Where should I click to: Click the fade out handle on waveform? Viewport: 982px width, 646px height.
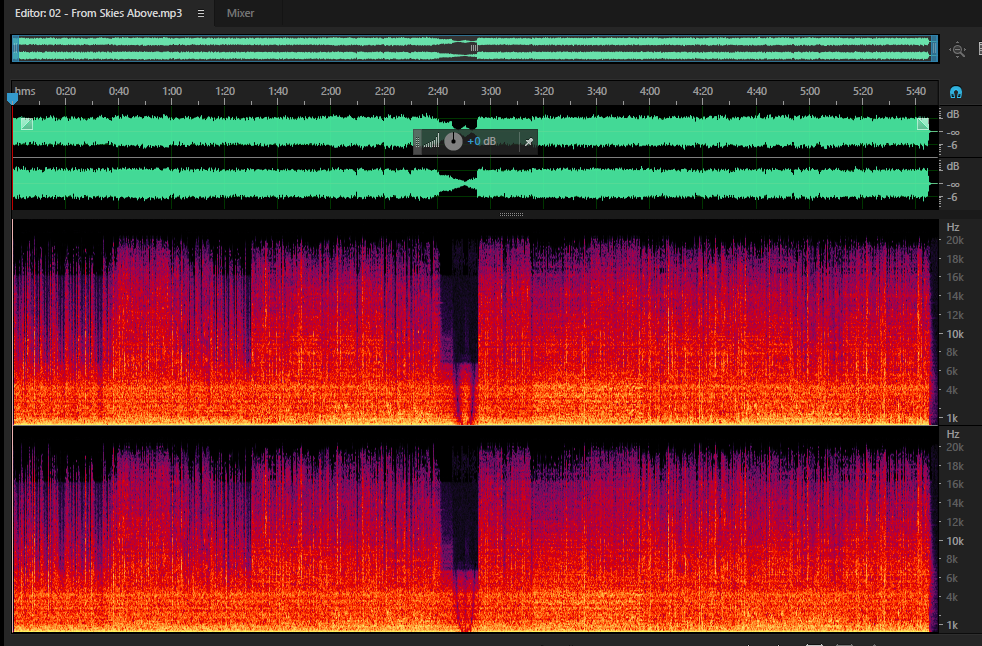923,123
